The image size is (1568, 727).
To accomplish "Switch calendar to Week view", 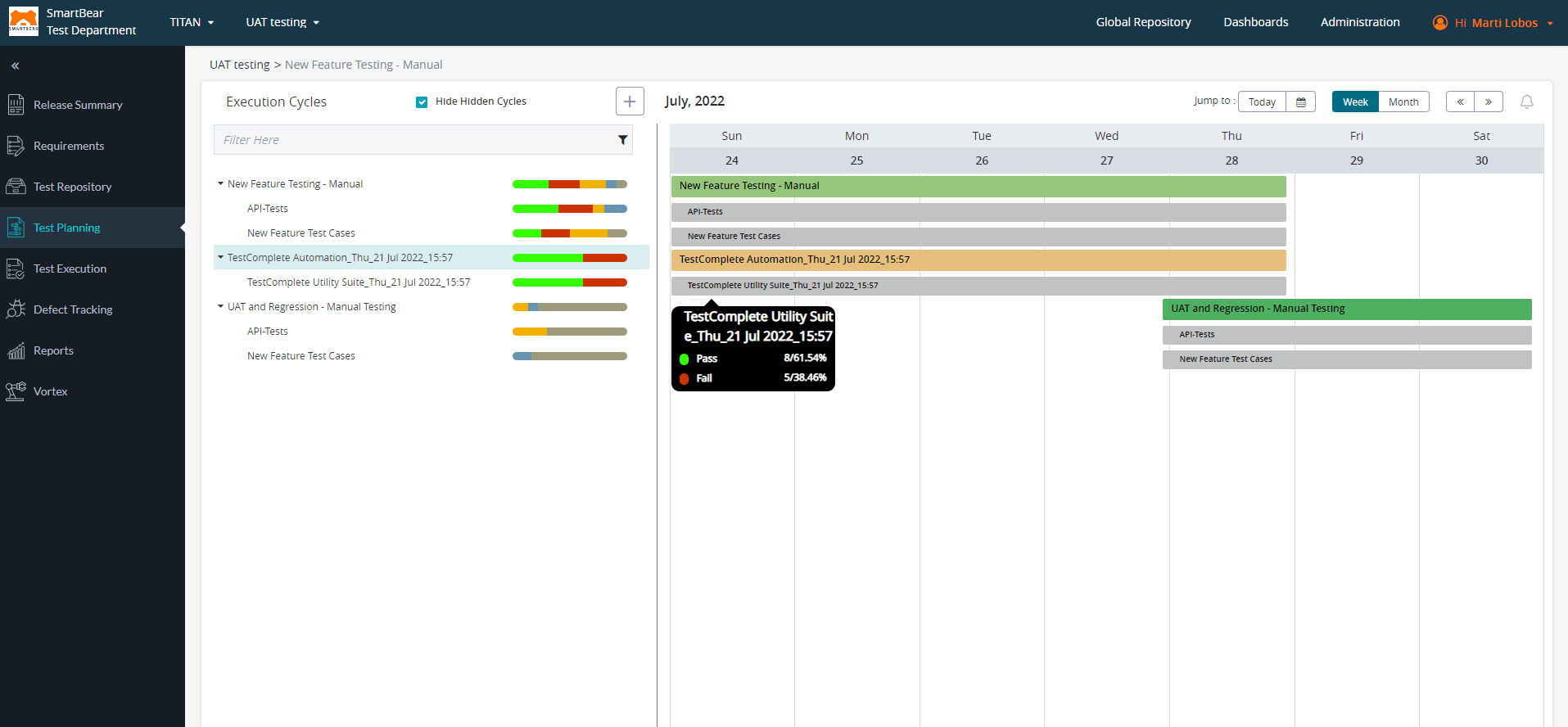I will point(1355,102).
